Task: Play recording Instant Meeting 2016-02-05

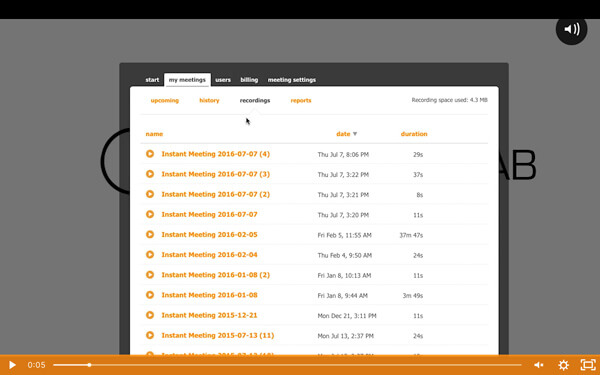Action: pos(150,234)
